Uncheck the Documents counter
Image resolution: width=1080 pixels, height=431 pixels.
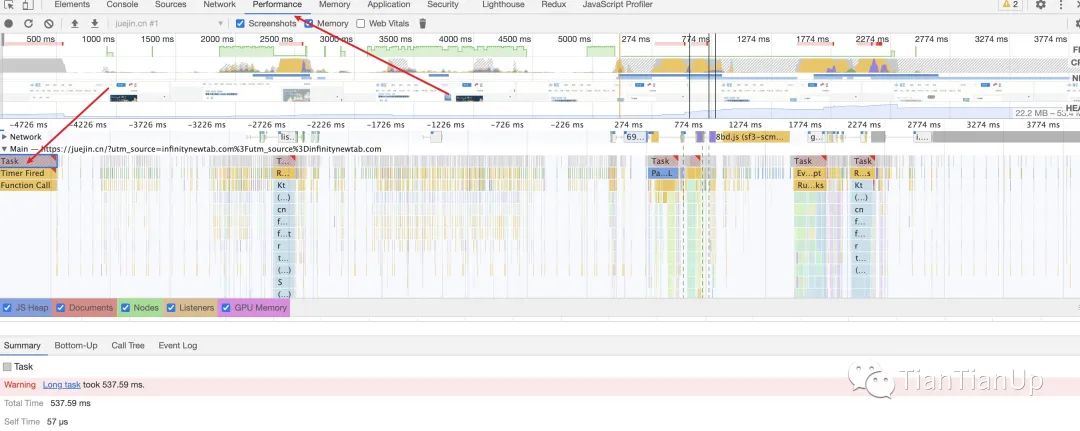point(60,308)
